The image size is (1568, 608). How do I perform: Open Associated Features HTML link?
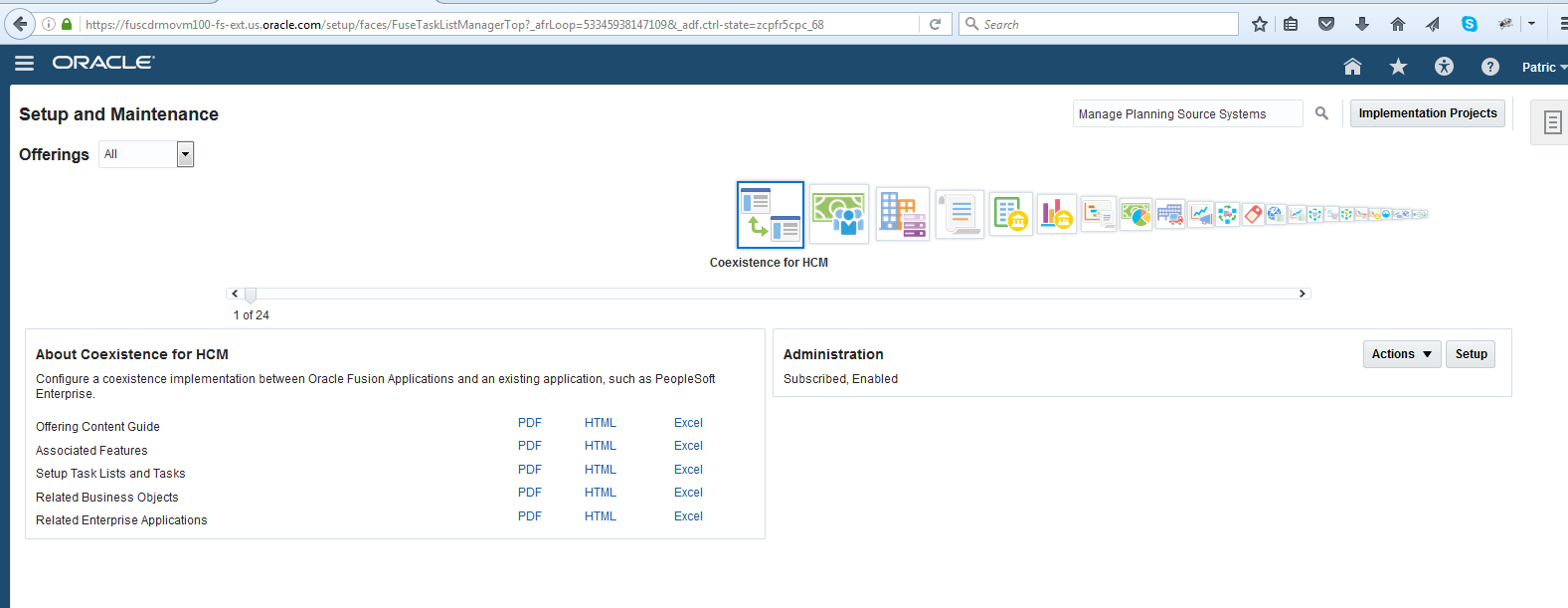coord(601,446)
